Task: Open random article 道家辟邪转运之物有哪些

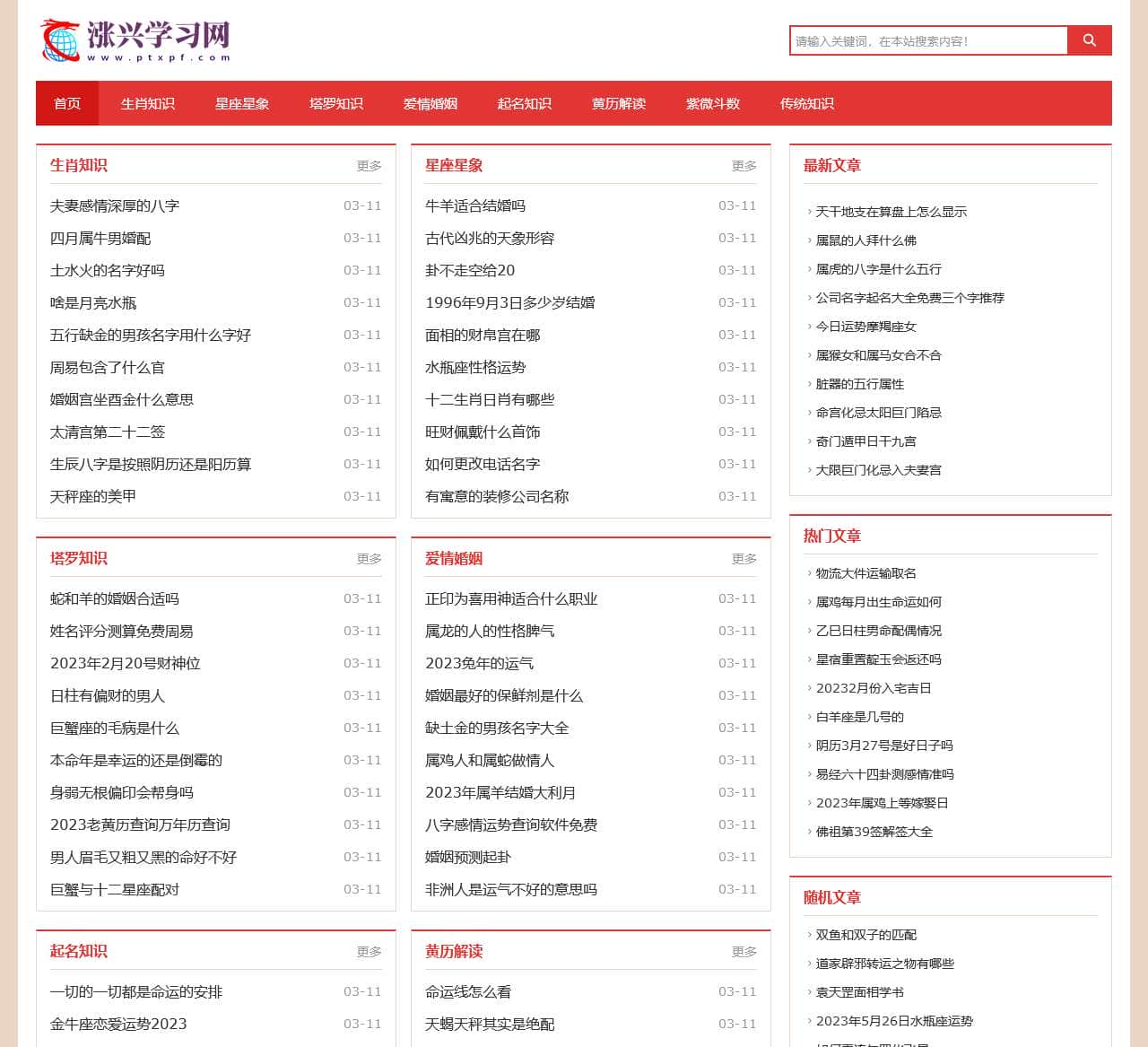Action: (x=885, y=964)
